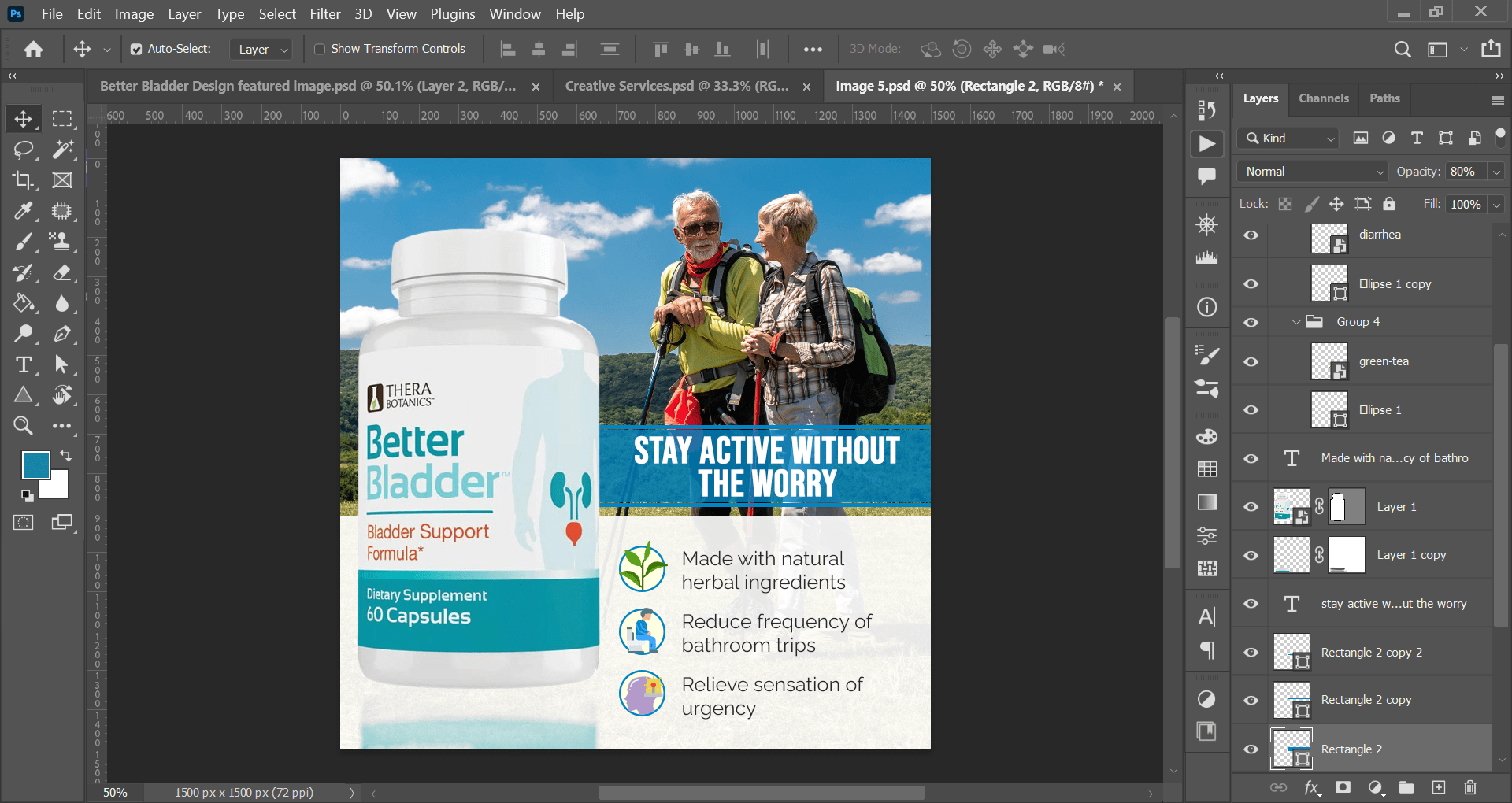The image size is (1512, 803).
Task: Collapse the Group 4 folder
Action: 1296,322
